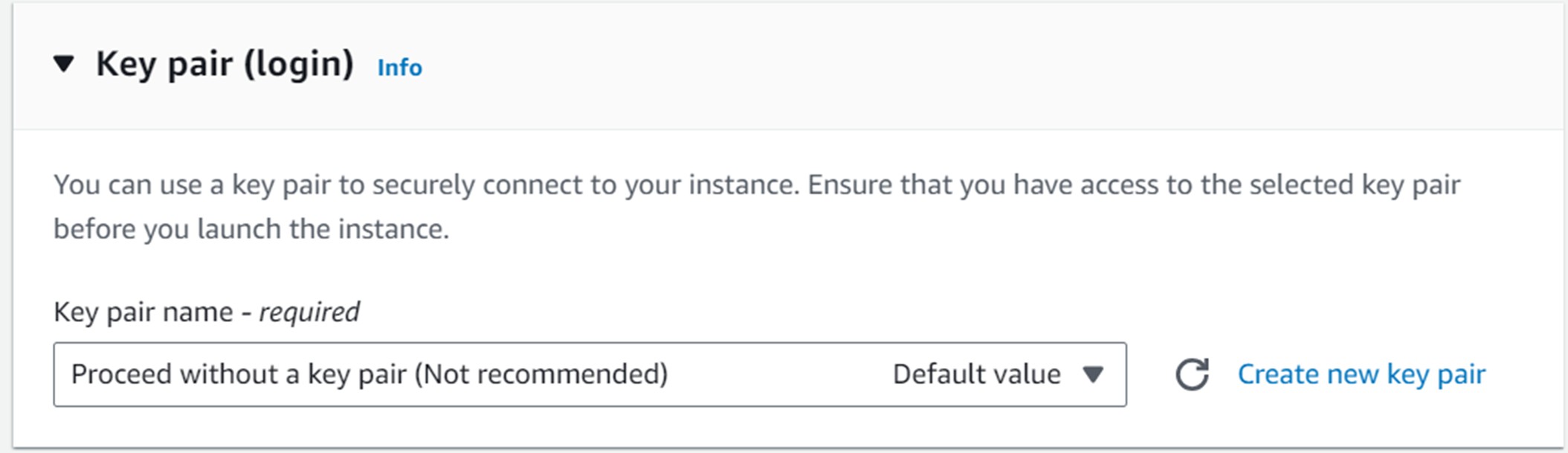1568x453 pixels.
Task: Collapse the Key pair (login) section
Action: click(x=65, y=64)
